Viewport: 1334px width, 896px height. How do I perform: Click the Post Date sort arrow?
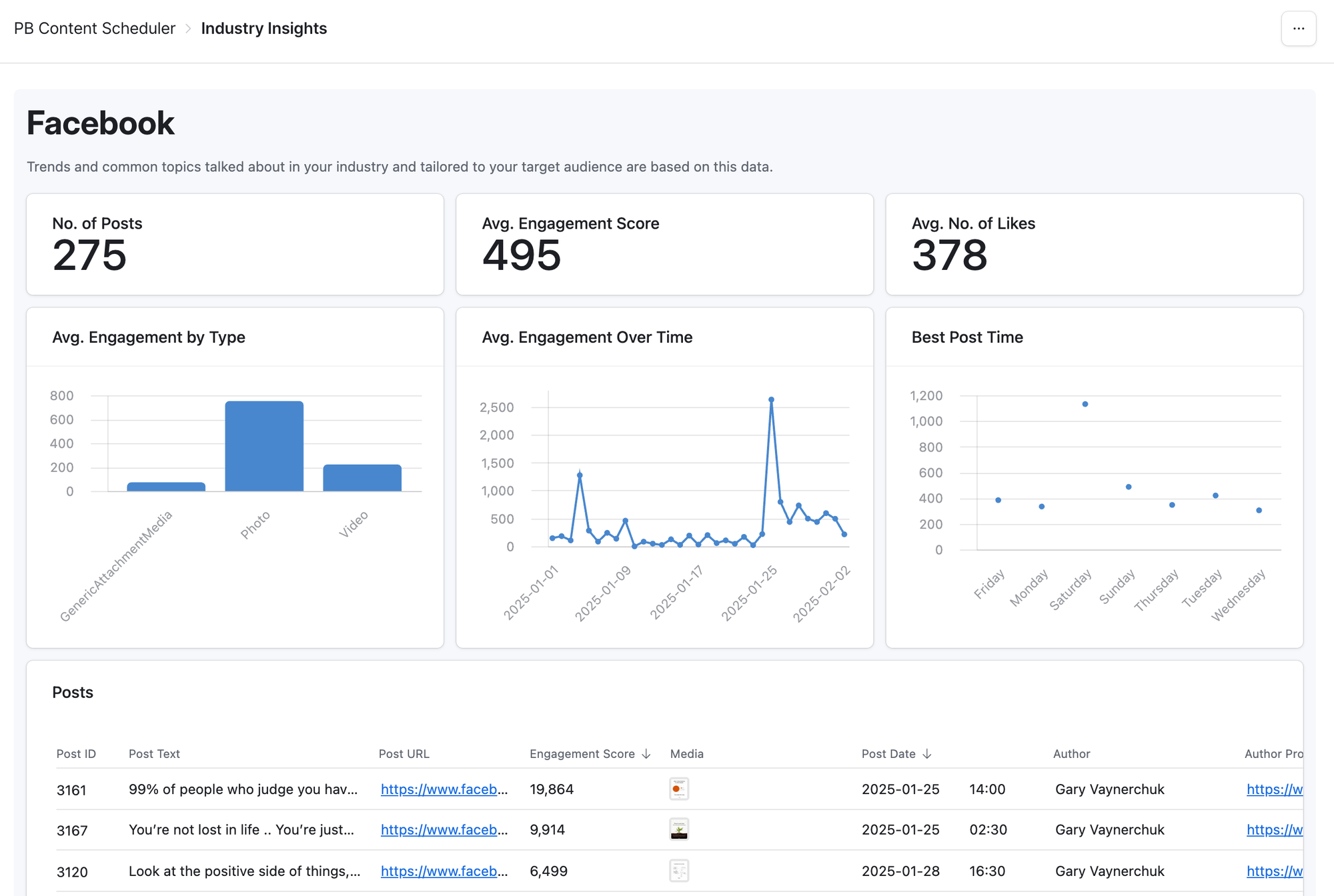point(926,754)
